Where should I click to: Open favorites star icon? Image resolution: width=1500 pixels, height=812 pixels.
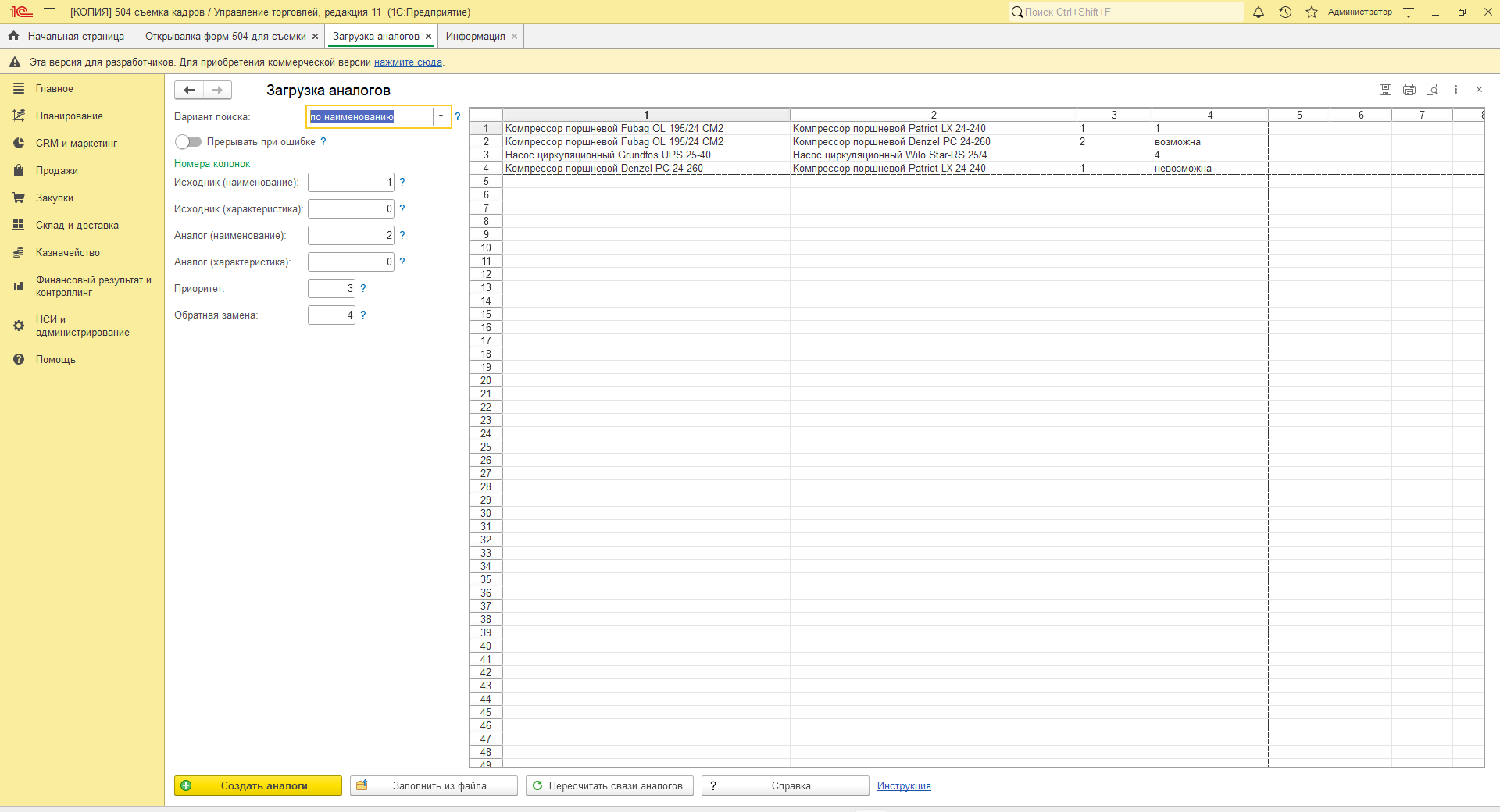tap(1312, 12)
